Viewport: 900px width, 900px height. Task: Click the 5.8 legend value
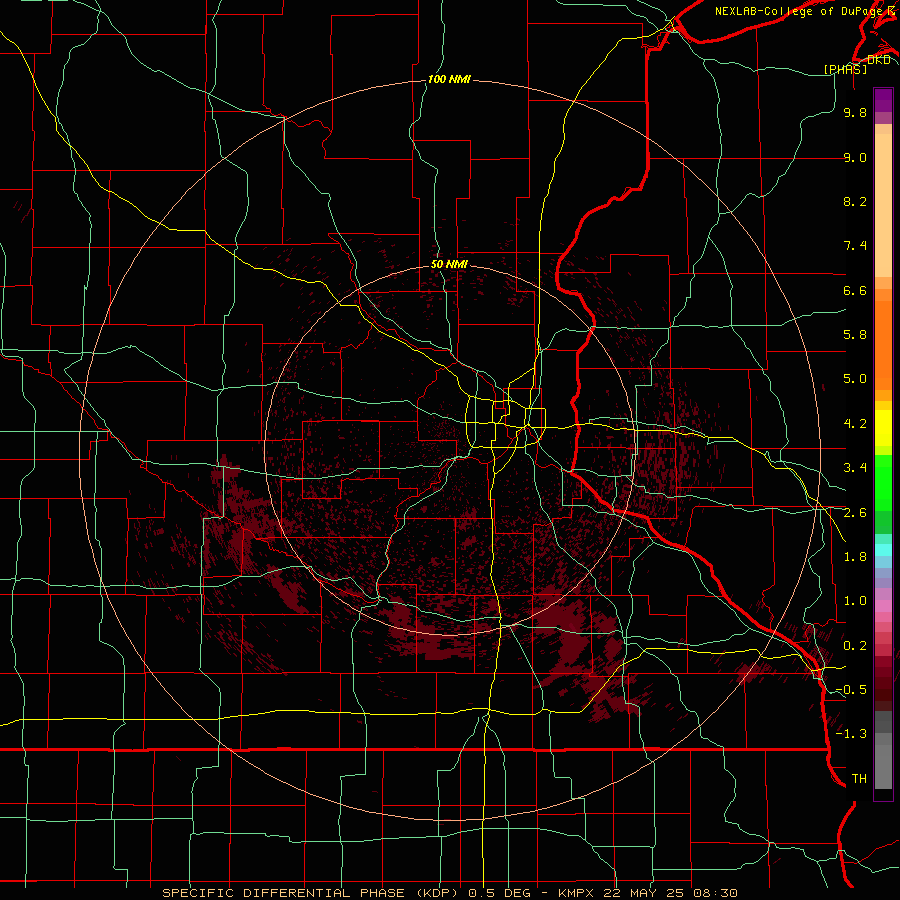click(855, 335)
